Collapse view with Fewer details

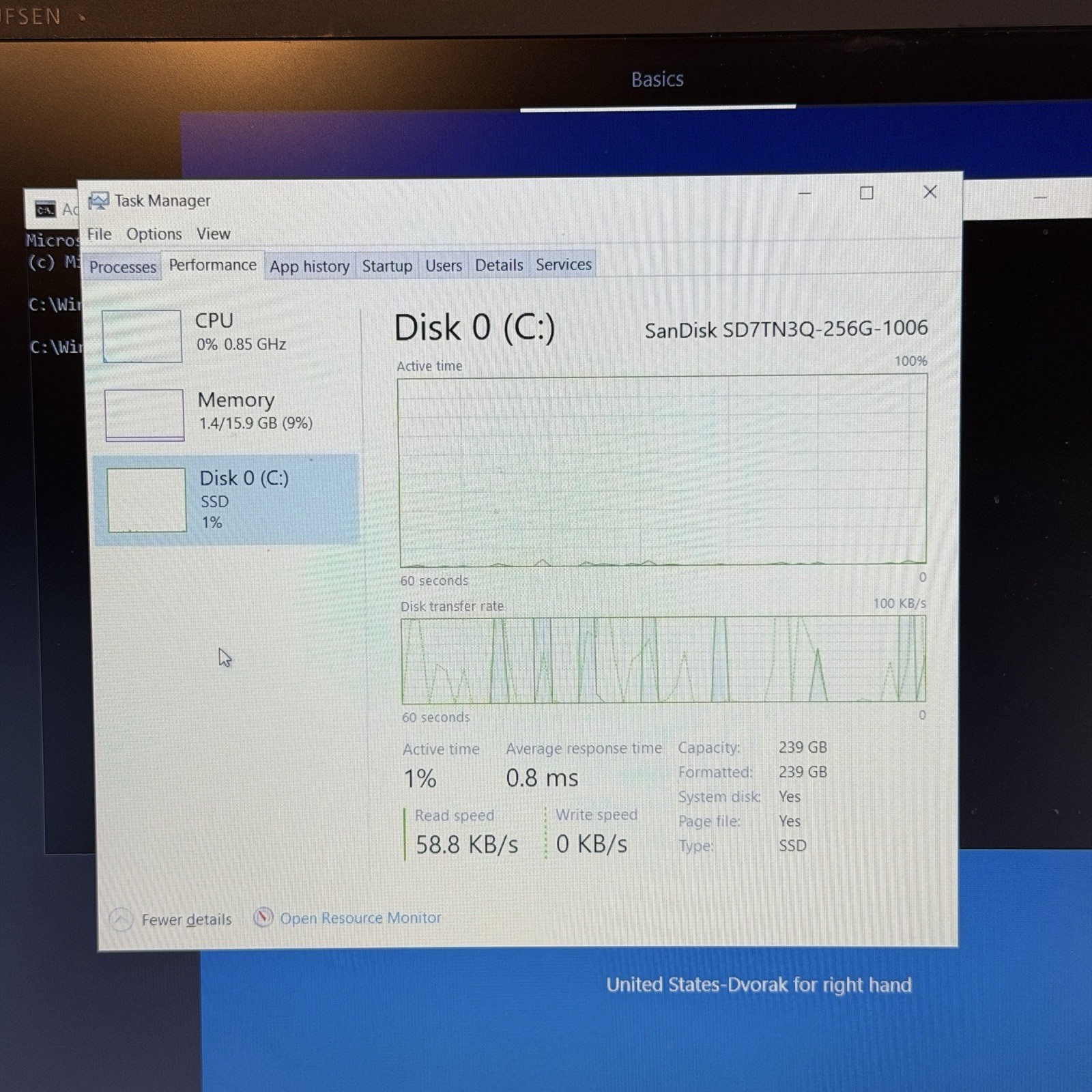186,919
